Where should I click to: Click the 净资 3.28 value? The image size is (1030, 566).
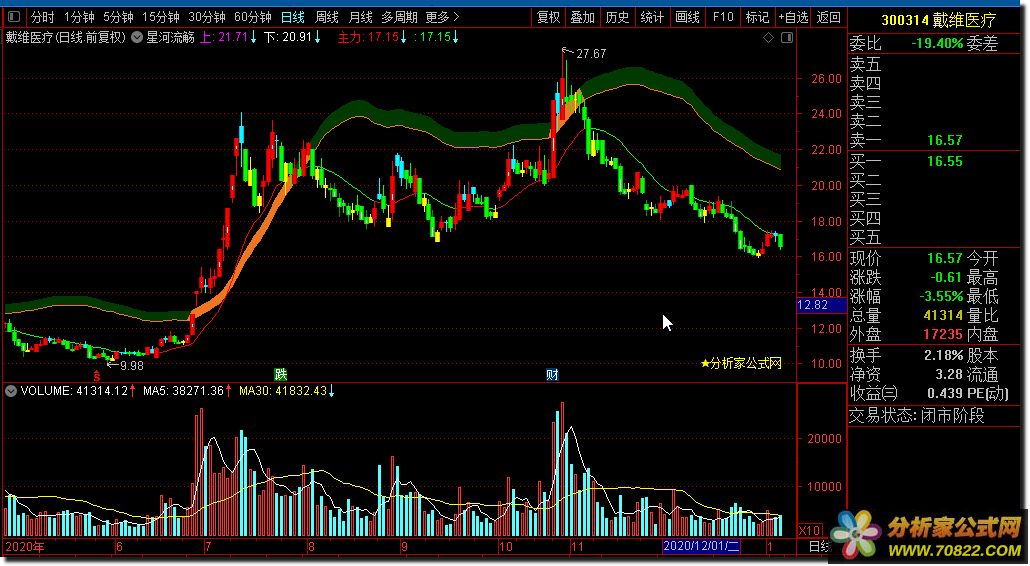(x=949, y=374)
